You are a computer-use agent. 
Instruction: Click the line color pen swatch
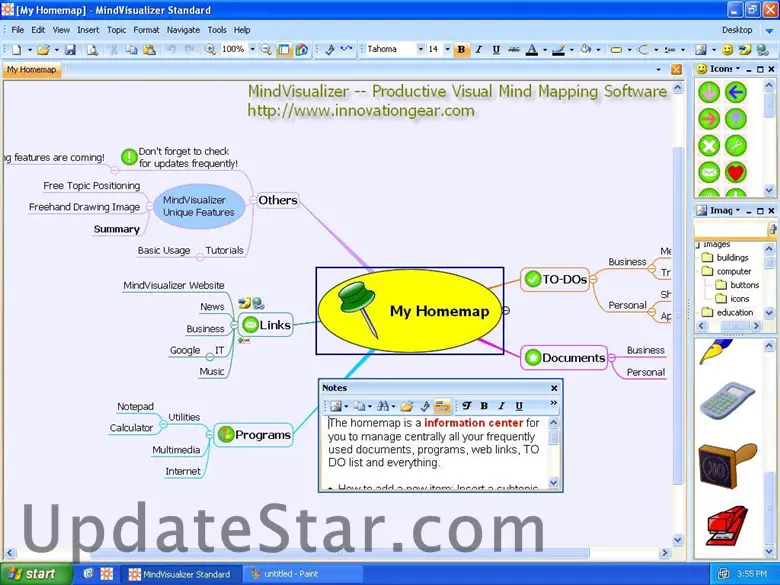pos(558,49)
